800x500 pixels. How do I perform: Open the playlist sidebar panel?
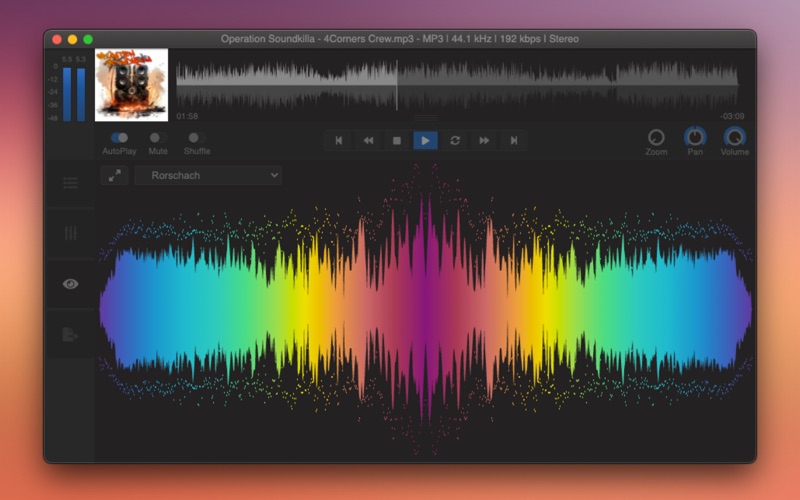70,183
